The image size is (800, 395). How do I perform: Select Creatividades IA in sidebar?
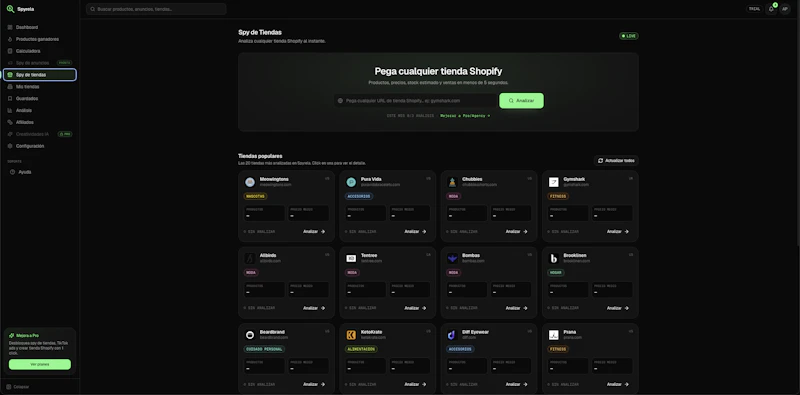coord(40,134)
